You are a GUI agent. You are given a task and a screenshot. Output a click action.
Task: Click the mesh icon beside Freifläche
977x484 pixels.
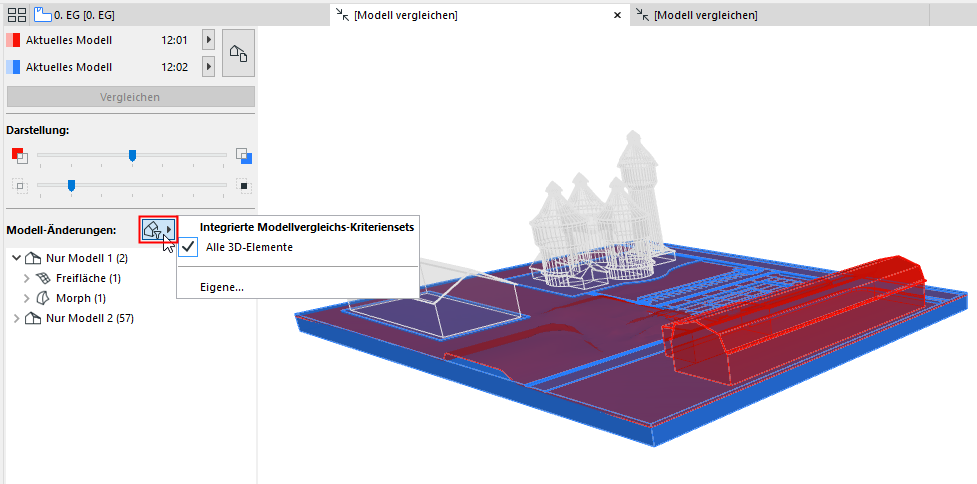pyautogui.click(x=43, y=278)
